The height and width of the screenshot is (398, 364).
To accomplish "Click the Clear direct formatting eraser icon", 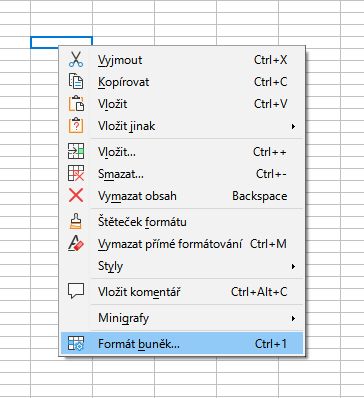I will click(x=76, y=244).
